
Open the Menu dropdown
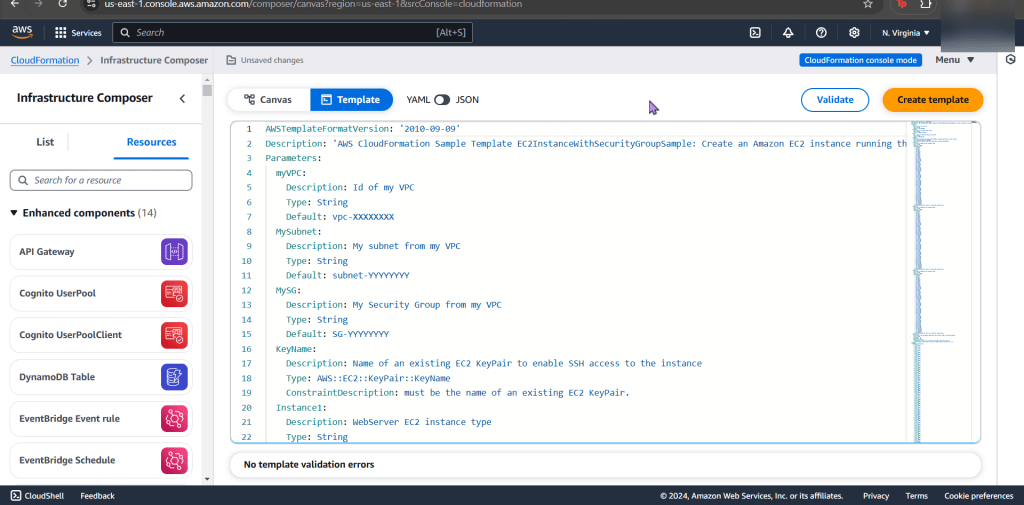coord(954,60)
